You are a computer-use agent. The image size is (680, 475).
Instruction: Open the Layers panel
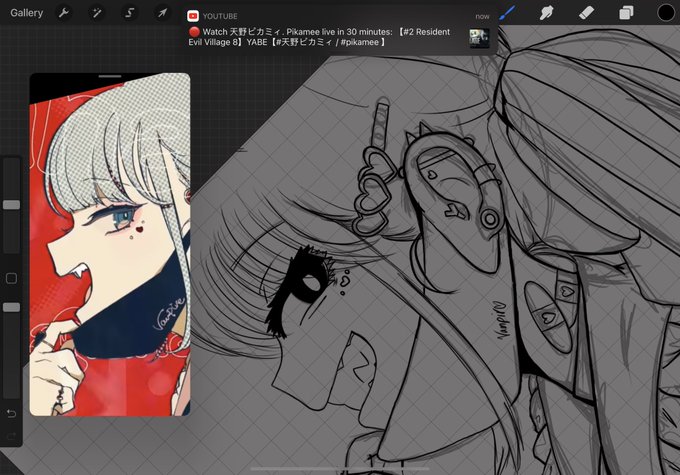(x=626, y=13)
